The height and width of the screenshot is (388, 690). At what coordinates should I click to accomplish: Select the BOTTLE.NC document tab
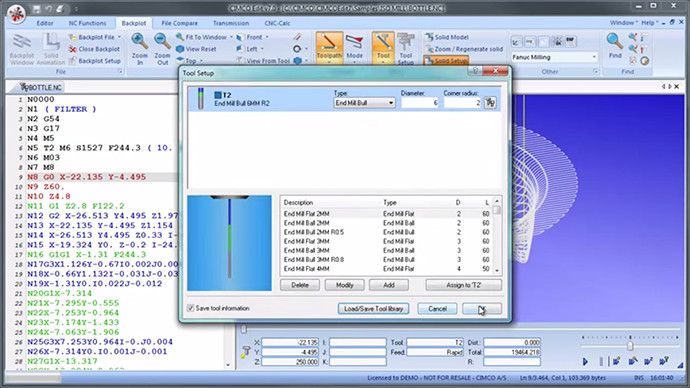pyautogui.click(x=40, y=87)
